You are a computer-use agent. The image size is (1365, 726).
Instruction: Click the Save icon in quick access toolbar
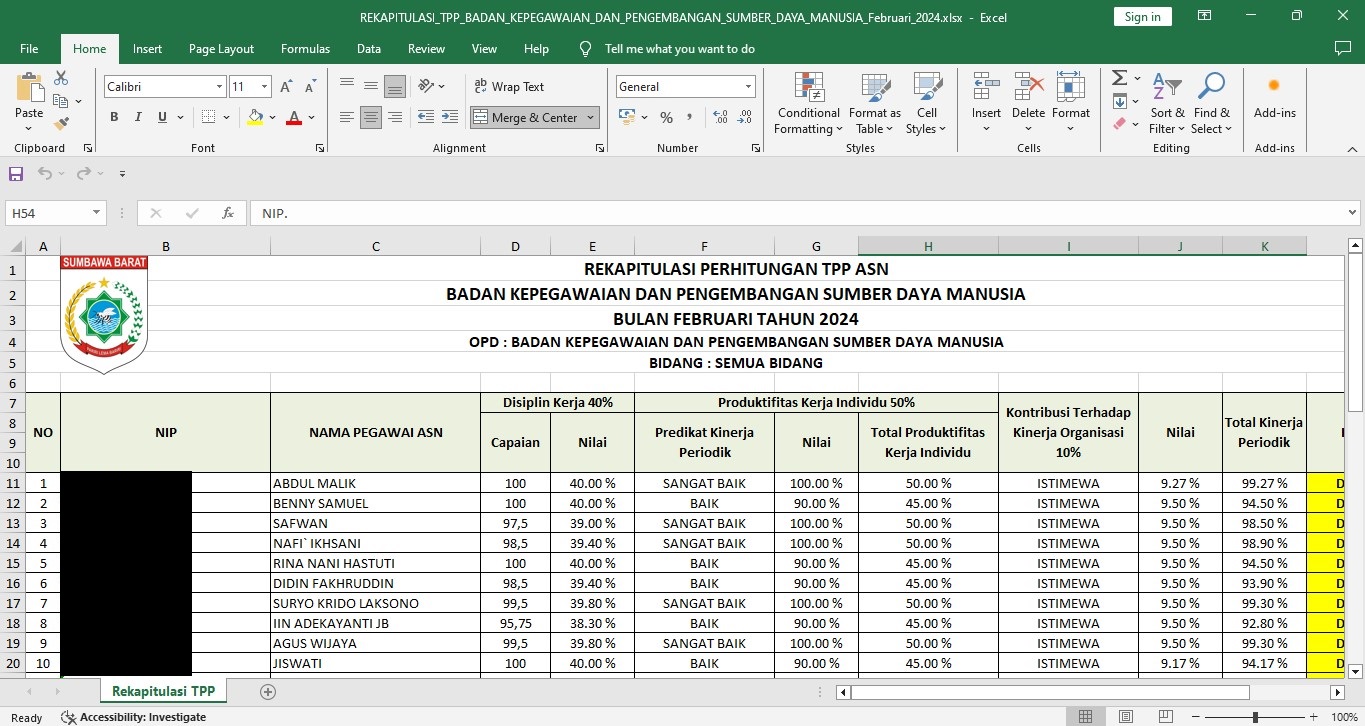(16, 174)
